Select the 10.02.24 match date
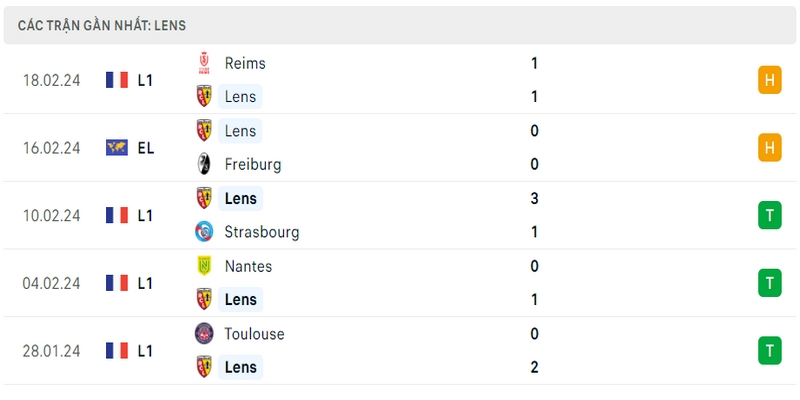Viewport: 800px width, 400px height. click(x=52, y=215)
